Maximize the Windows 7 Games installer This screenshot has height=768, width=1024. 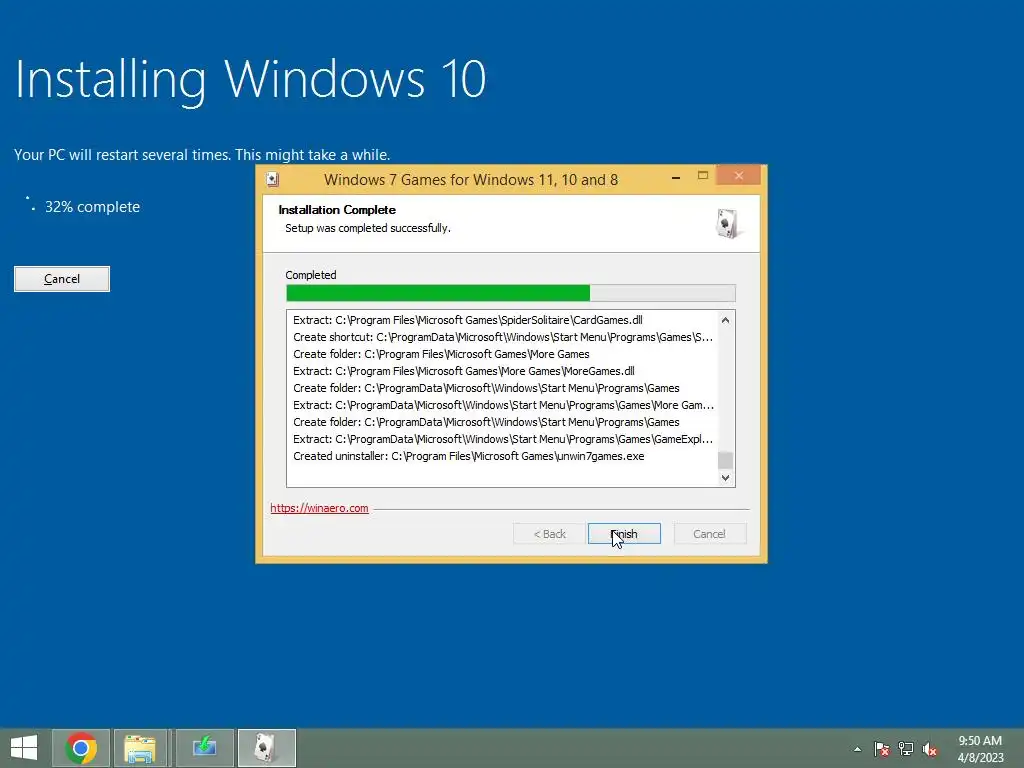(x=703, y=176)
